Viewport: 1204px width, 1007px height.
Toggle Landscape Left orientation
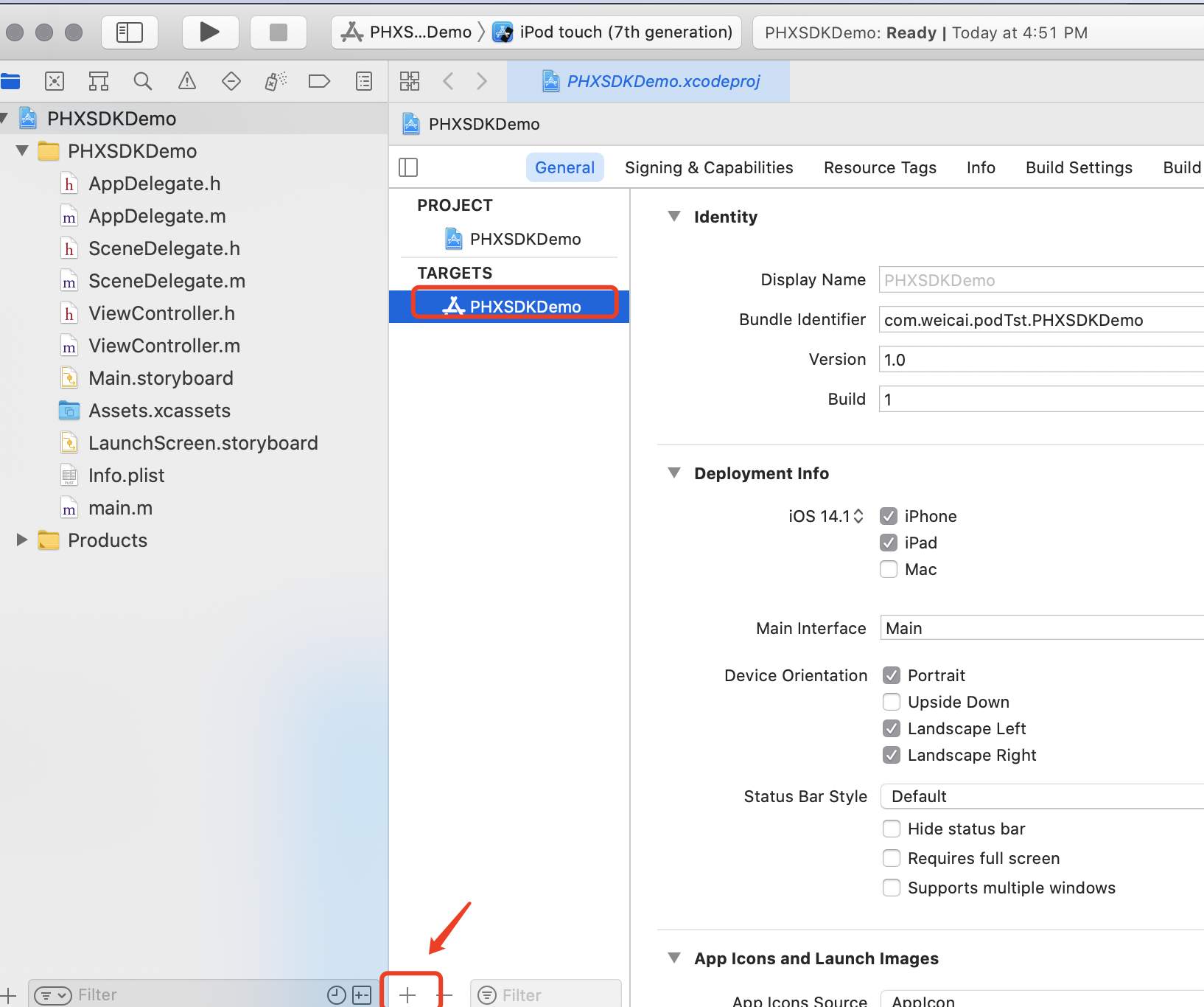click(x=892, y=728)
